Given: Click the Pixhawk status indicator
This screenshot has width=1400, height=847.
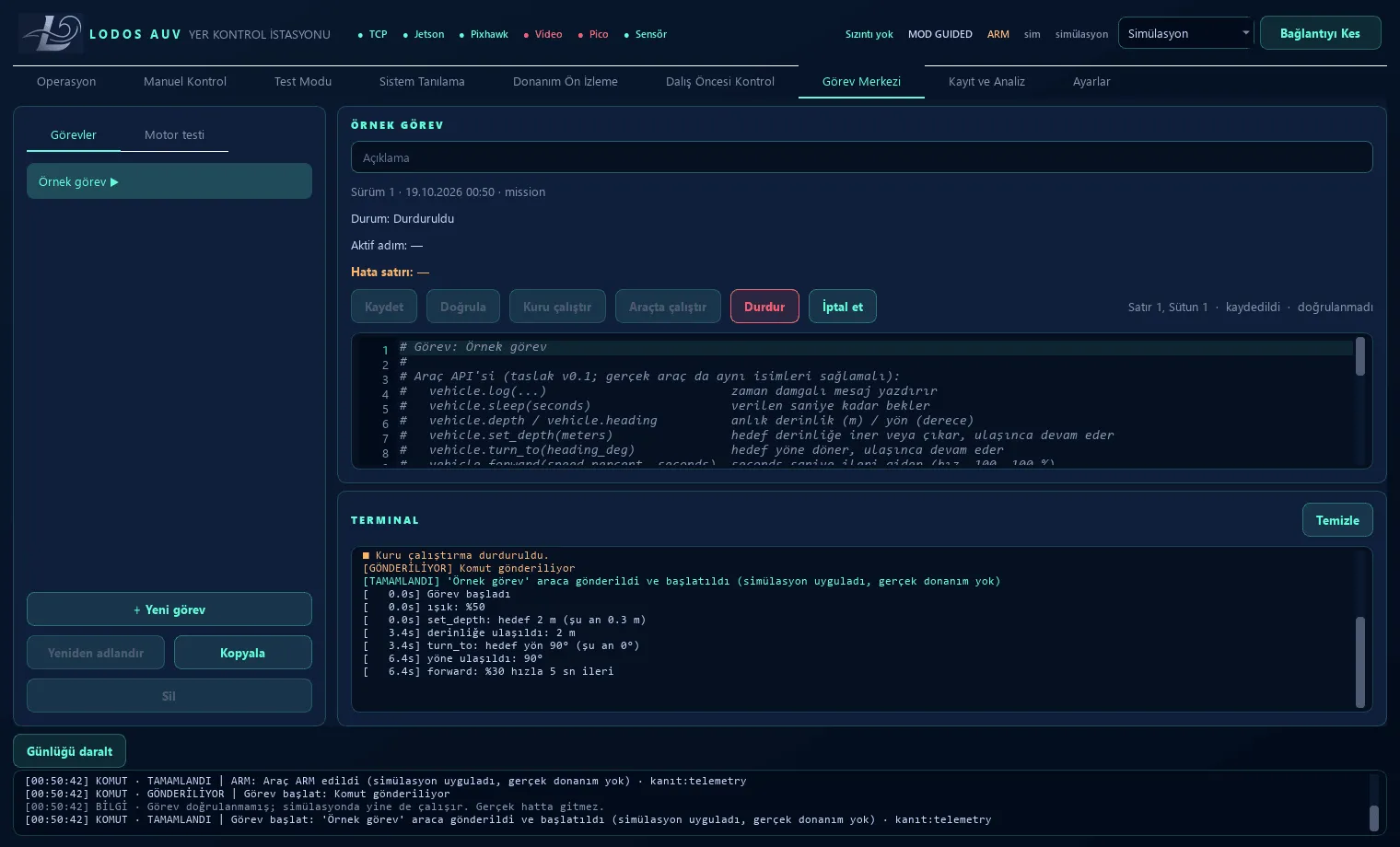Looking at the screenshot, I should [x=484, y=34].
